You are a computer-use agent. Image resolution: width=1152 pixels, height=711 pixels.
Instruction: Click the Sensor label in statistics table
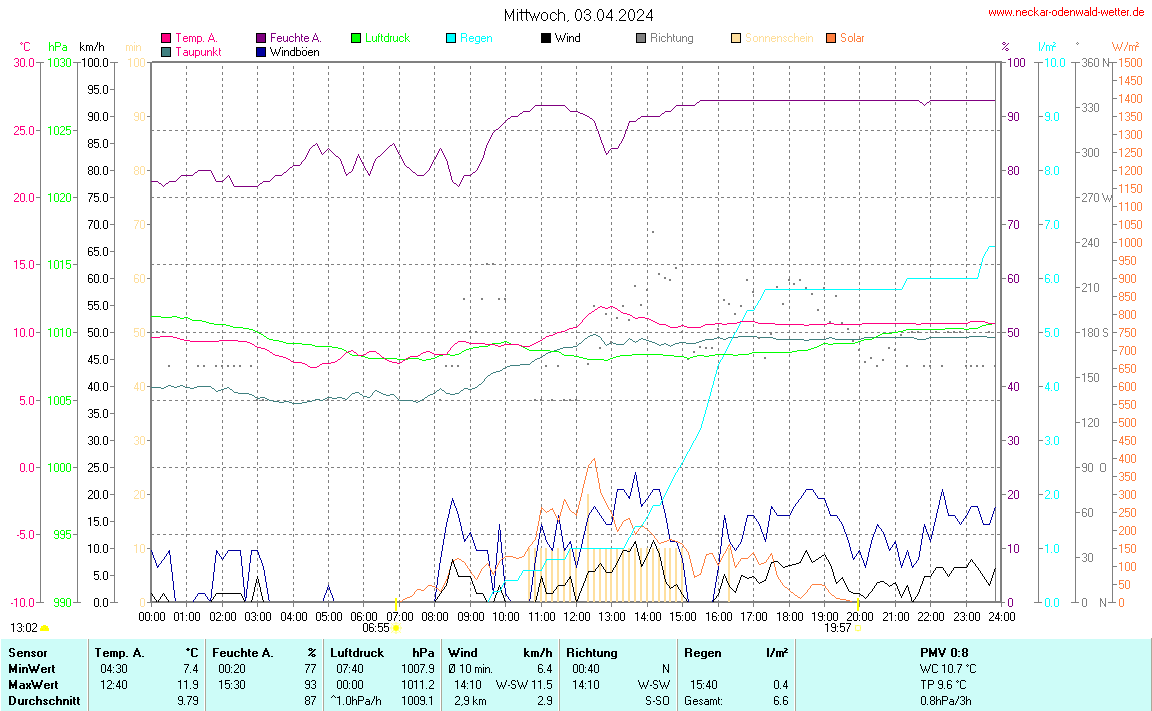(x=26, y=653)
